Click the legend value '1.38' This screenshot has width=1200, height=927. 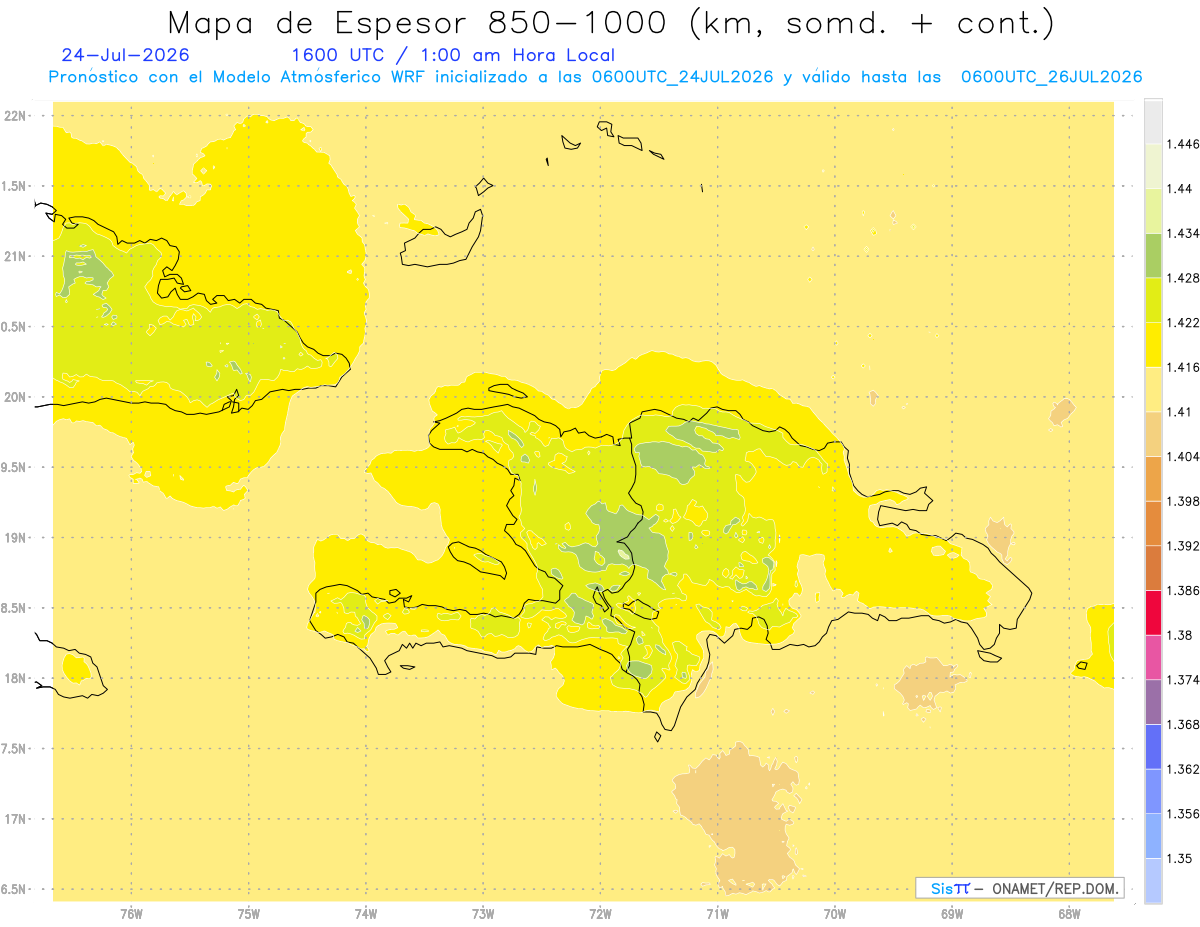point(1180,635)
